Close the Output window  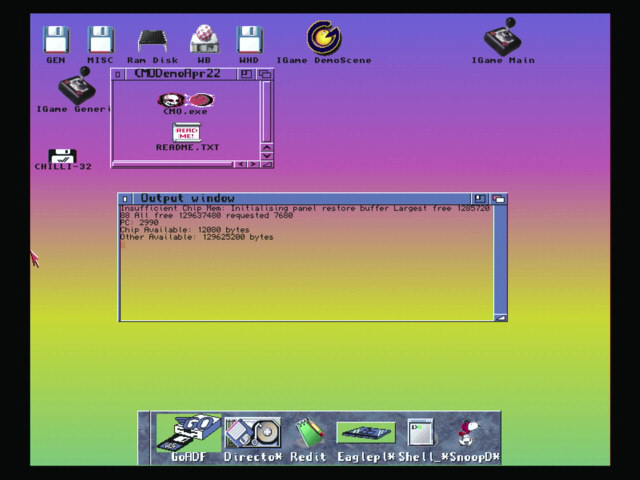tap(125, 199)
